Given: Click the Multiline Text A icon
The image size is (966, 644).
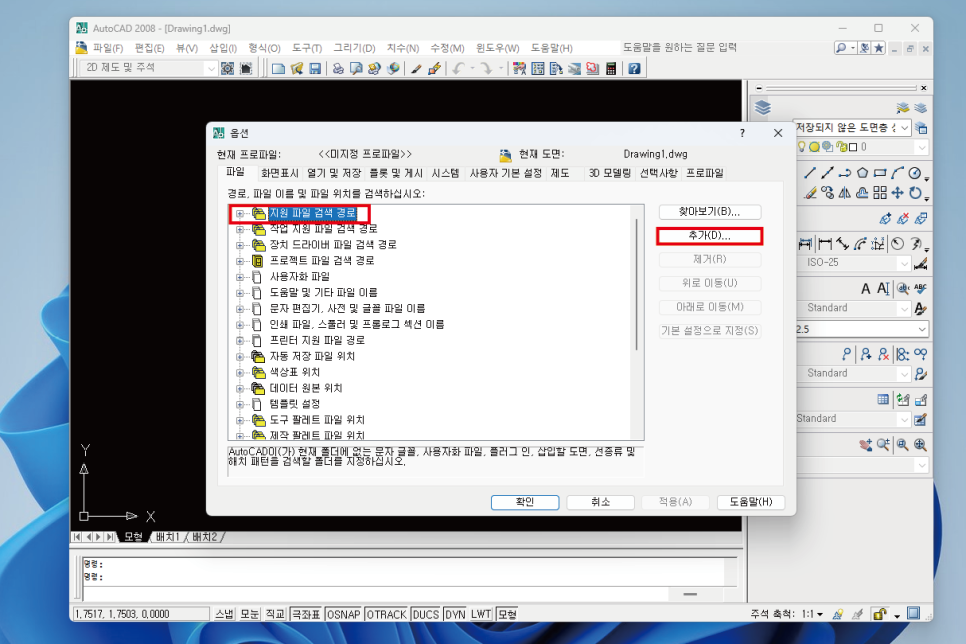Looking at the screenshot, I should click(866, 288).
